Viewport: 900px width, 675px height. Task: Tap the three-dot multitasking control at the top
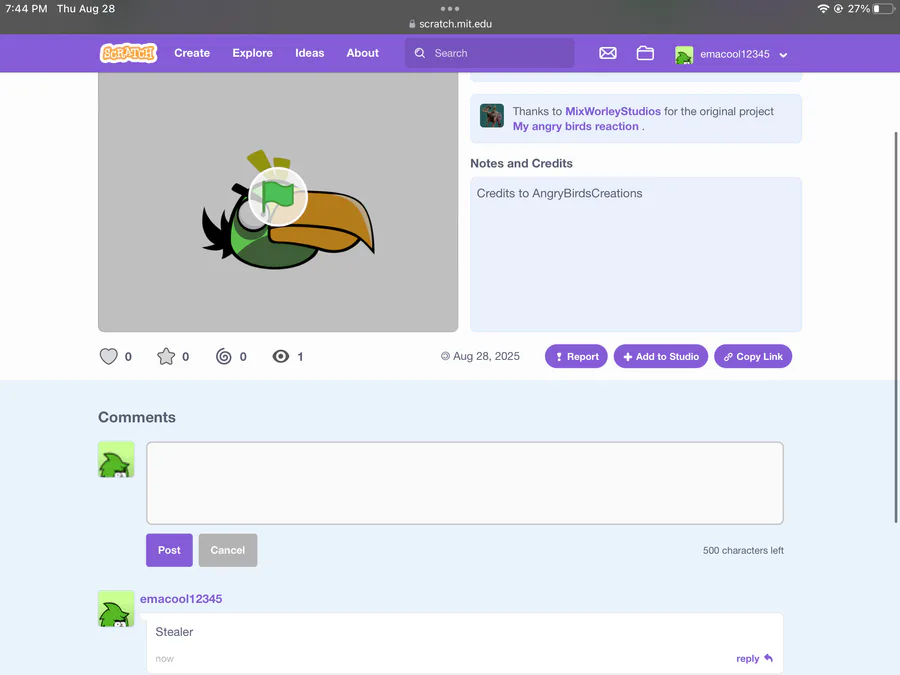[x=450, y=9]
